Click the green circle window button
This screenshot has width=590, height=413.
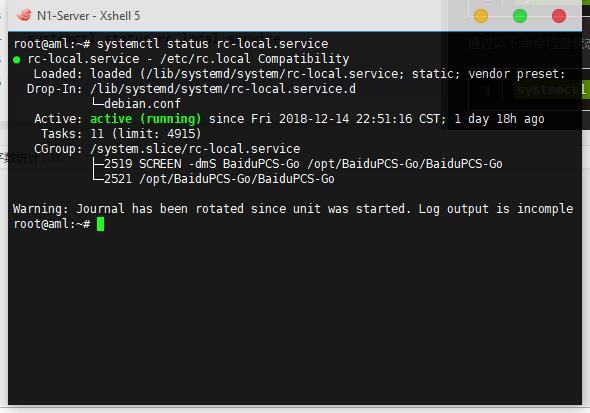[x=520, y=16]
